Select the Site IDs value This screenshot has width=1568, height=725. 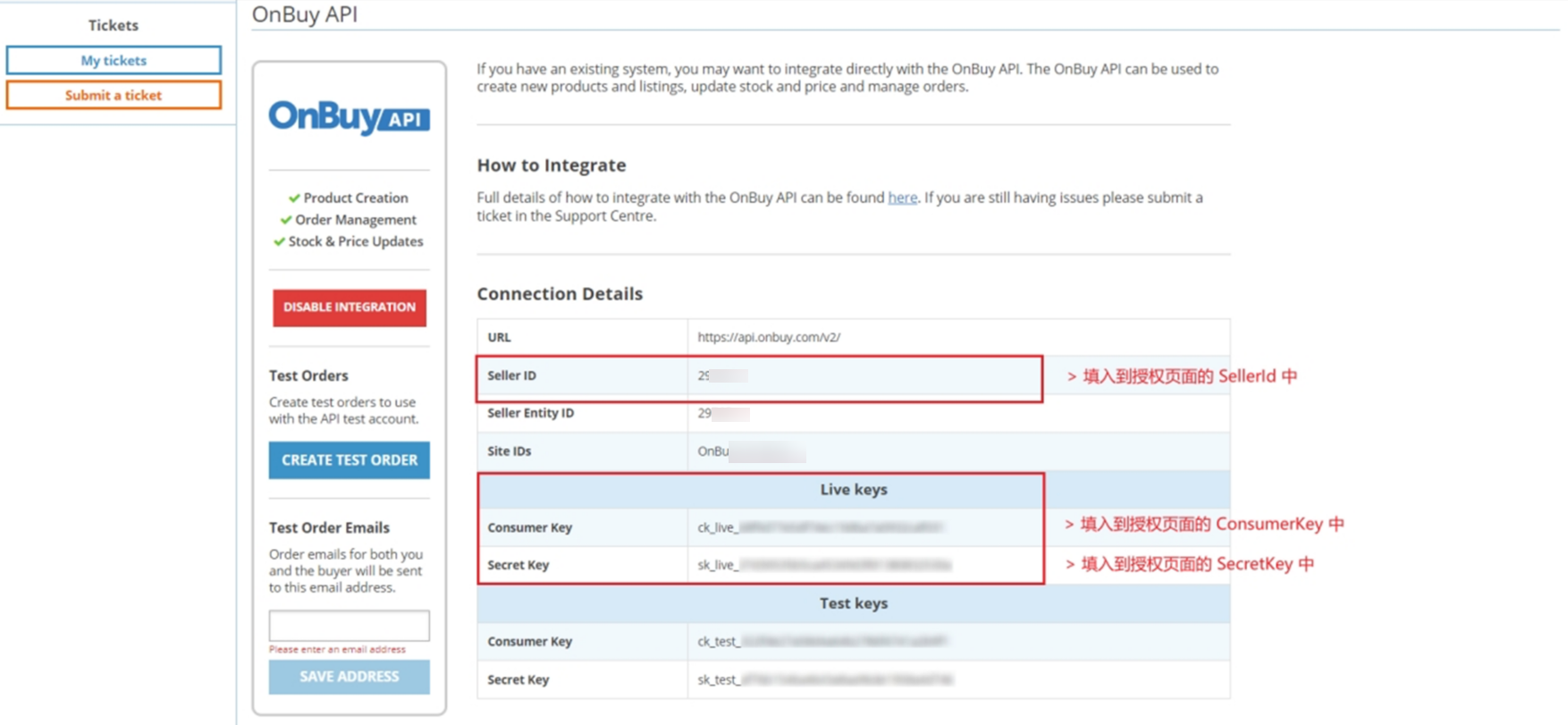[751, 451]
